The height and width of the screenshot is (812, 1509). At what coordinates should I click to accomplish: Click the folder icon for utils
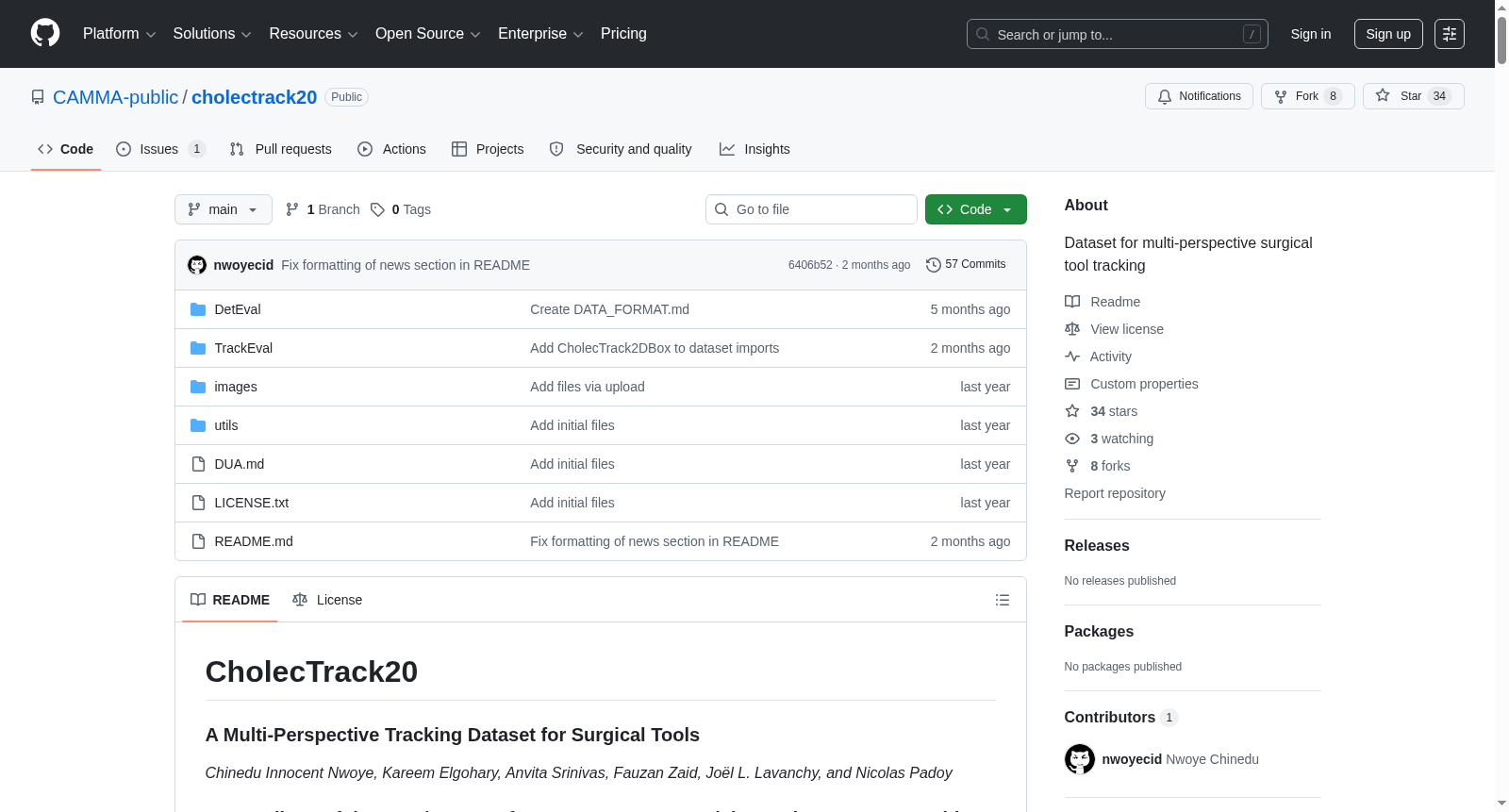(198, 425)
